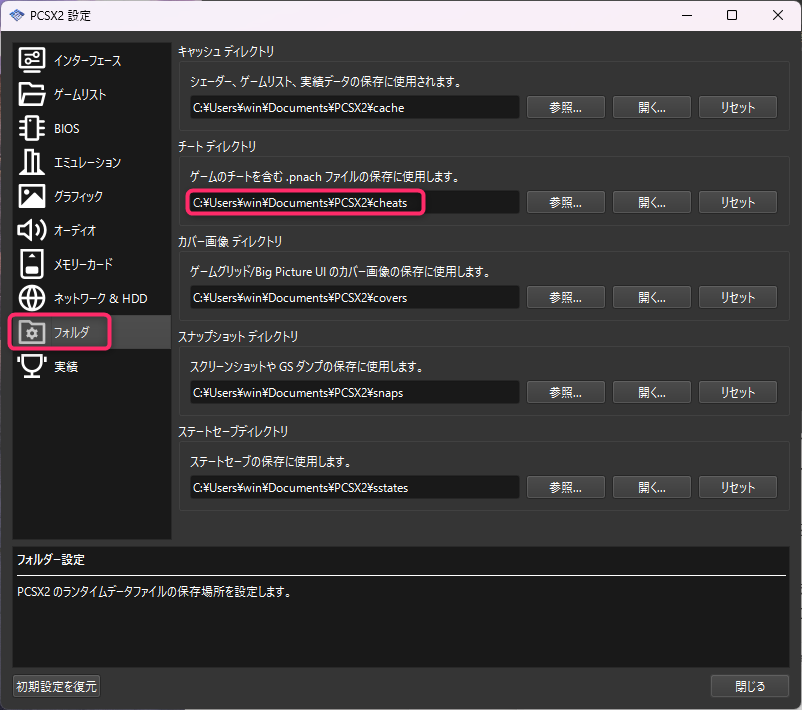Open the BIOS chip icon
Screen dimensions: 802x710
pos(32,128)
